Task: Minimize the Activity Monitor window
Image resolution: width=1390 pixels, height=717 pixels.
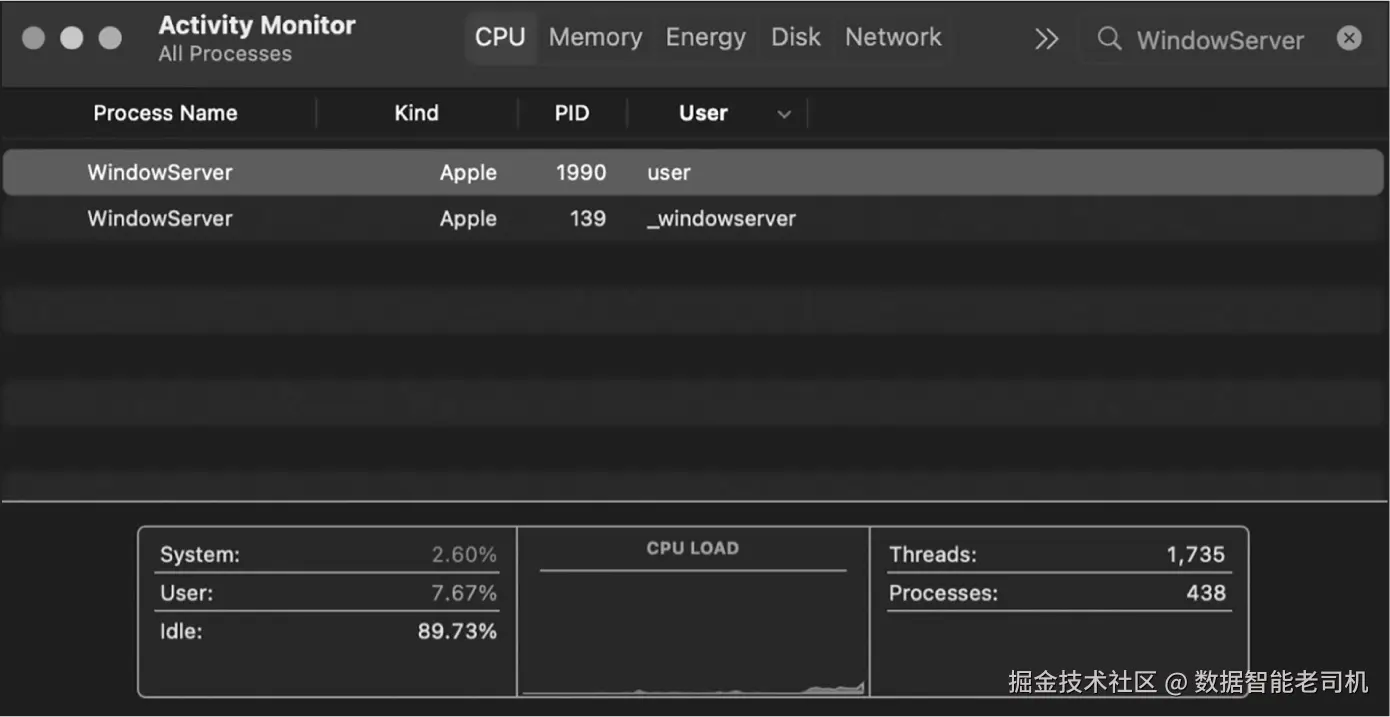Action: point(72,38)
